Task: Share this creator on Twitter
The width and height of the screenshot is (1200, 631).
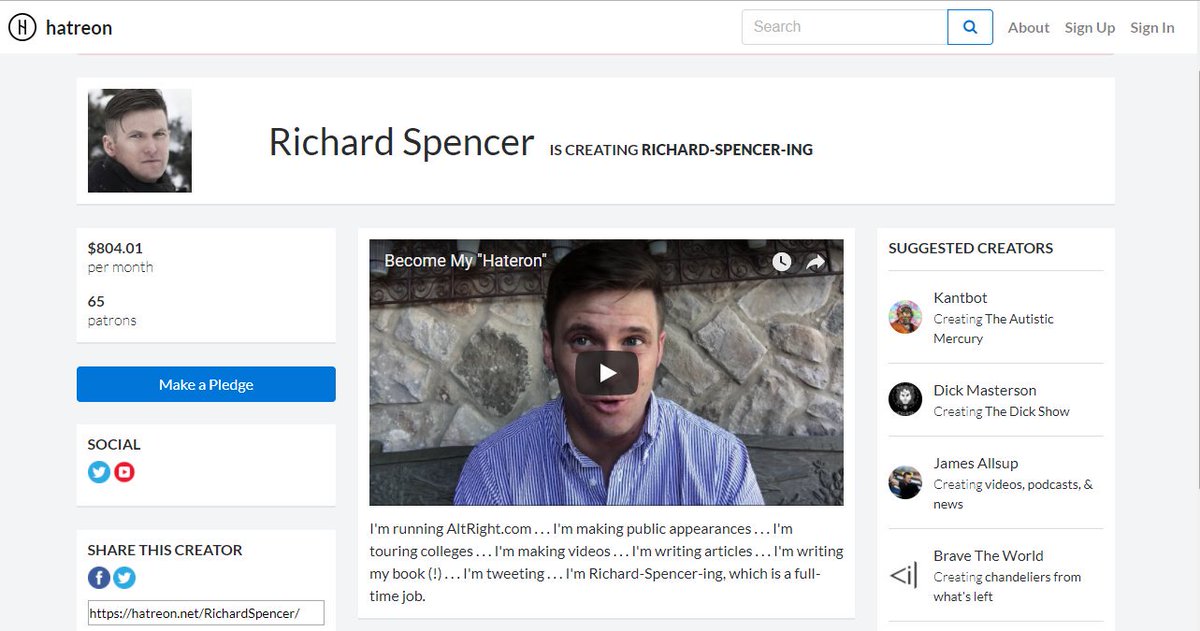Action: click(x=124, y=577)
